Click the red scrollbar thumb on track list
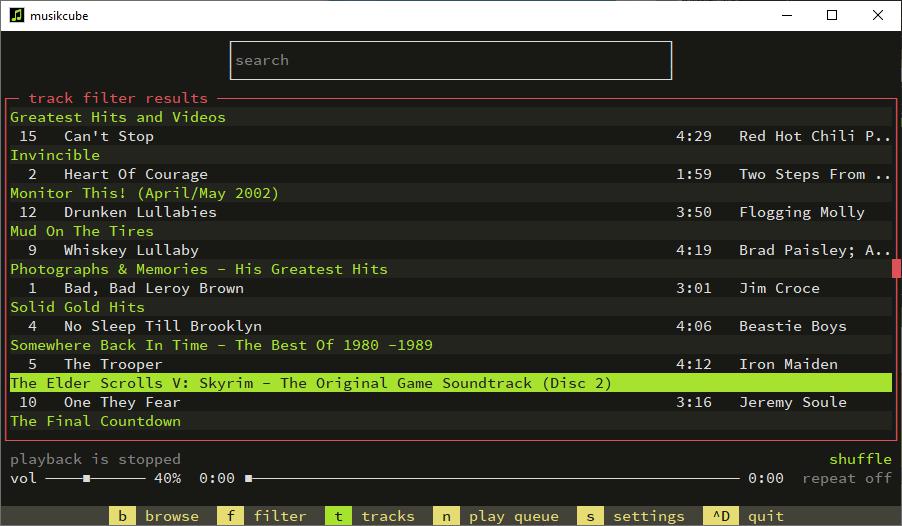 (x=896, y=269)
